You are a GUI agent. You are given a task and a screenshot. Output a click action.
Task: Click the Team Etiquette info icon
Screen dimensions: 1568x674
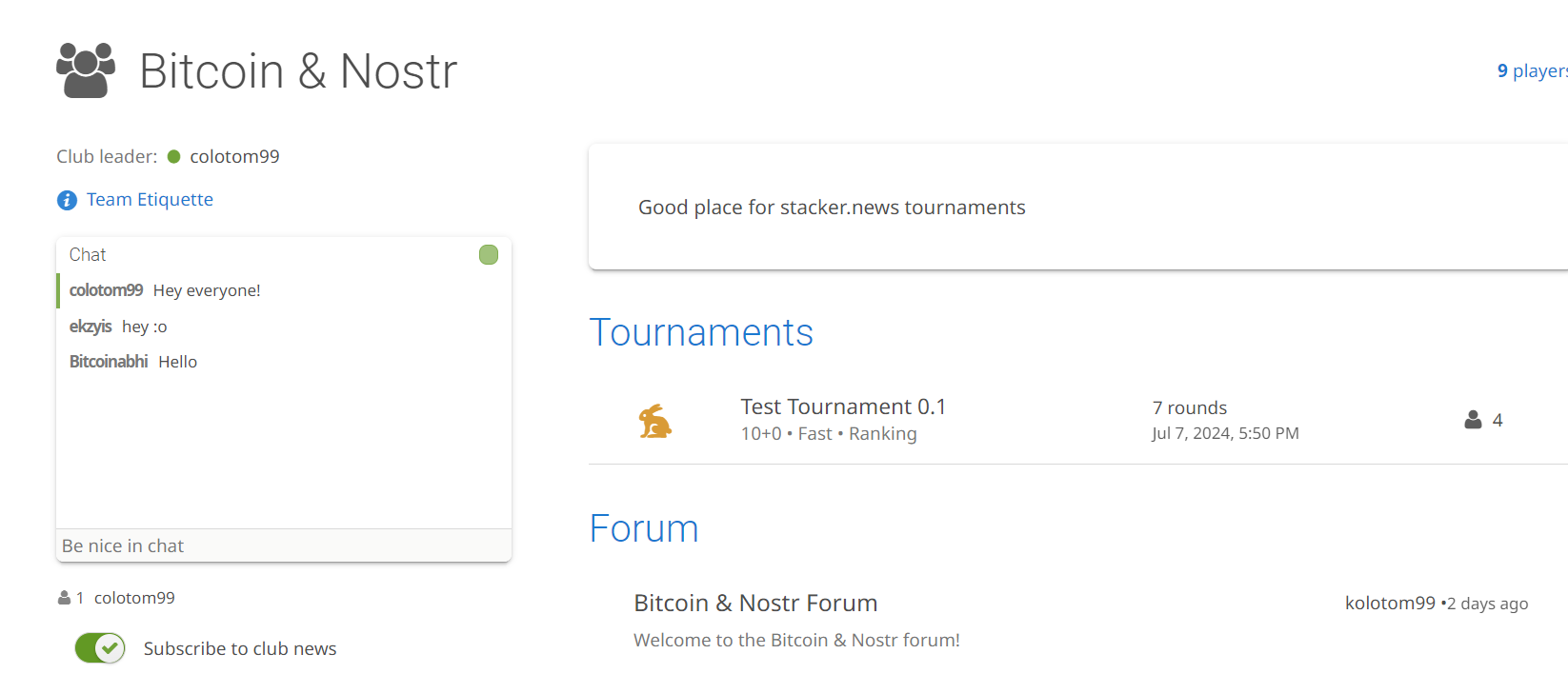67,200
